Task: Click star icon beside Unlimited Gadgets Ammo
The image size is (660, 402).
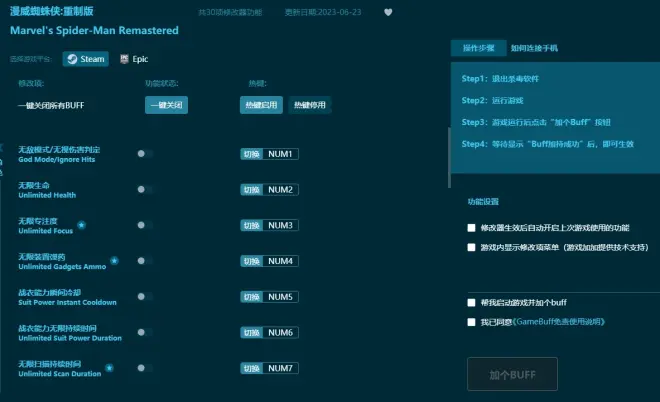Action: coord(114,261)
